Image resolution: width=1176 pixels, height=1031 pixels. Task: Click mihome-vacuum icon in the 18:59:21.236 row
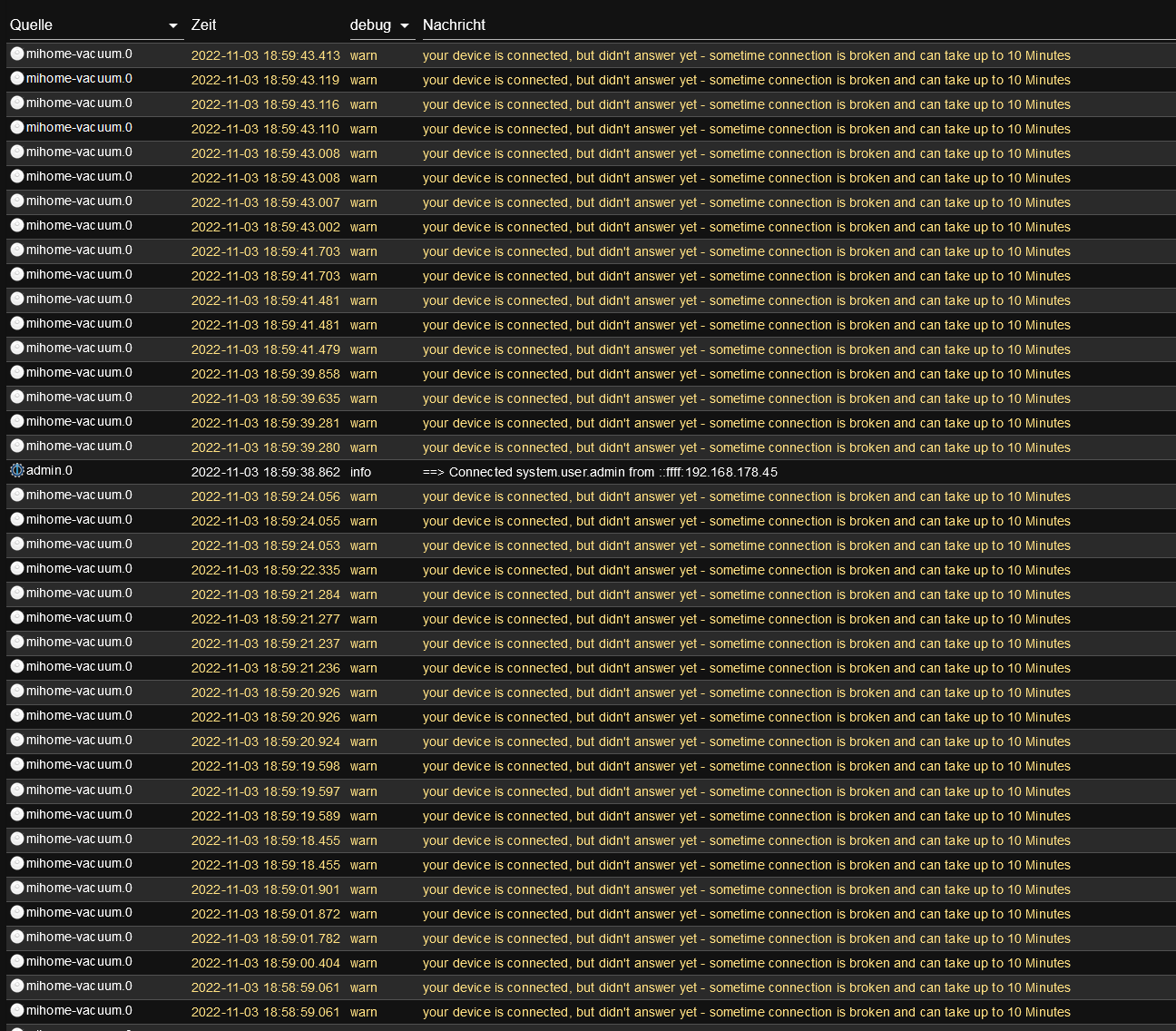[x=17, y=667]
